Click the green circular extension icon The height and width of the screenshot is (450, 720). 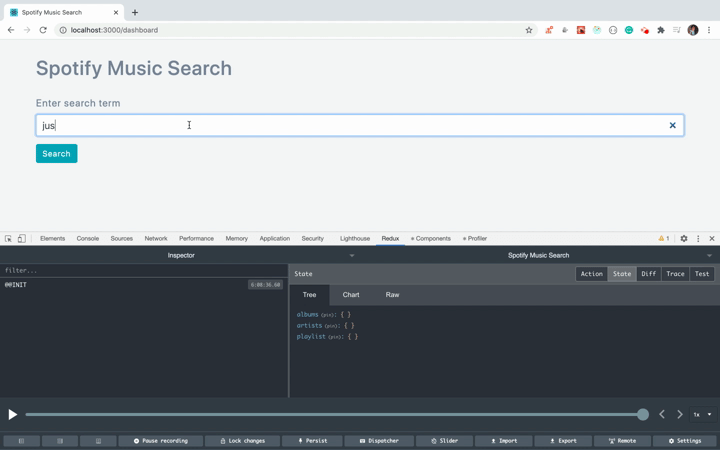(x=629, y=30)
